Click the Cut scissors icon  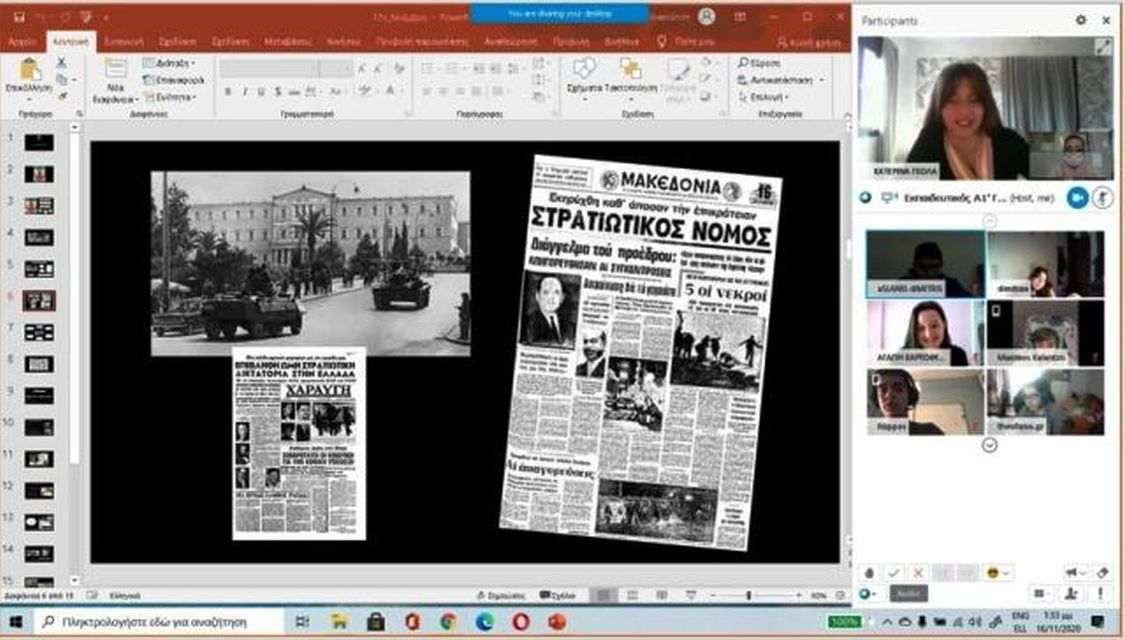point(62,63)
